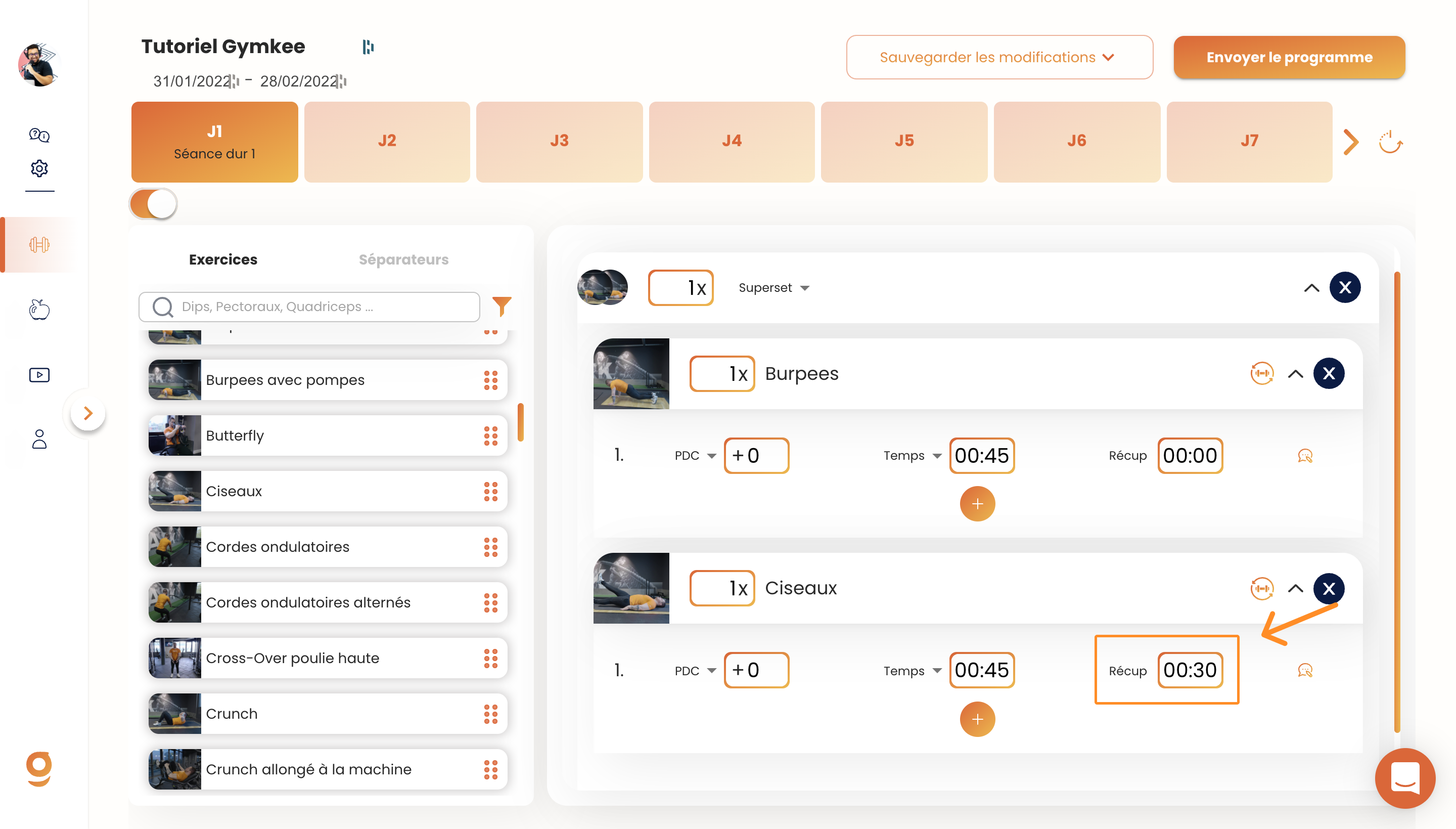Click the exercise list scrollbar
Image resolution: width=1456 pixels, height=829 pixels.
(521, 422)
